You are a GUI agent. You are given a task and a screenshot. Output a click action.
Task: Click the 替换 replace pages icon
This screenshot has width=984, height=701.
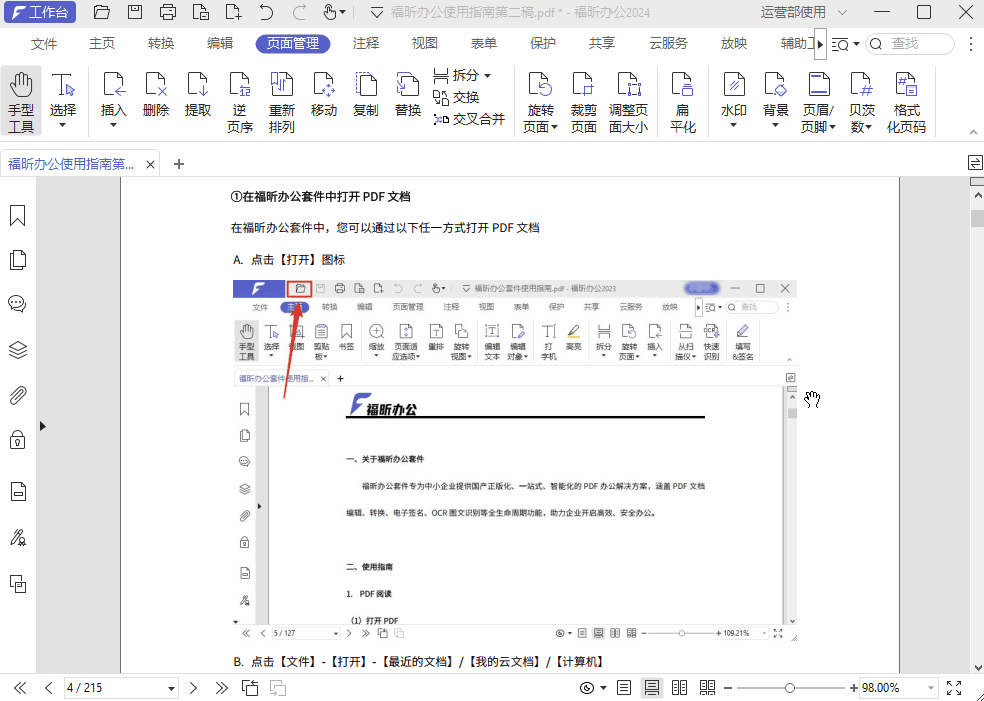click(x=407, y=95)
